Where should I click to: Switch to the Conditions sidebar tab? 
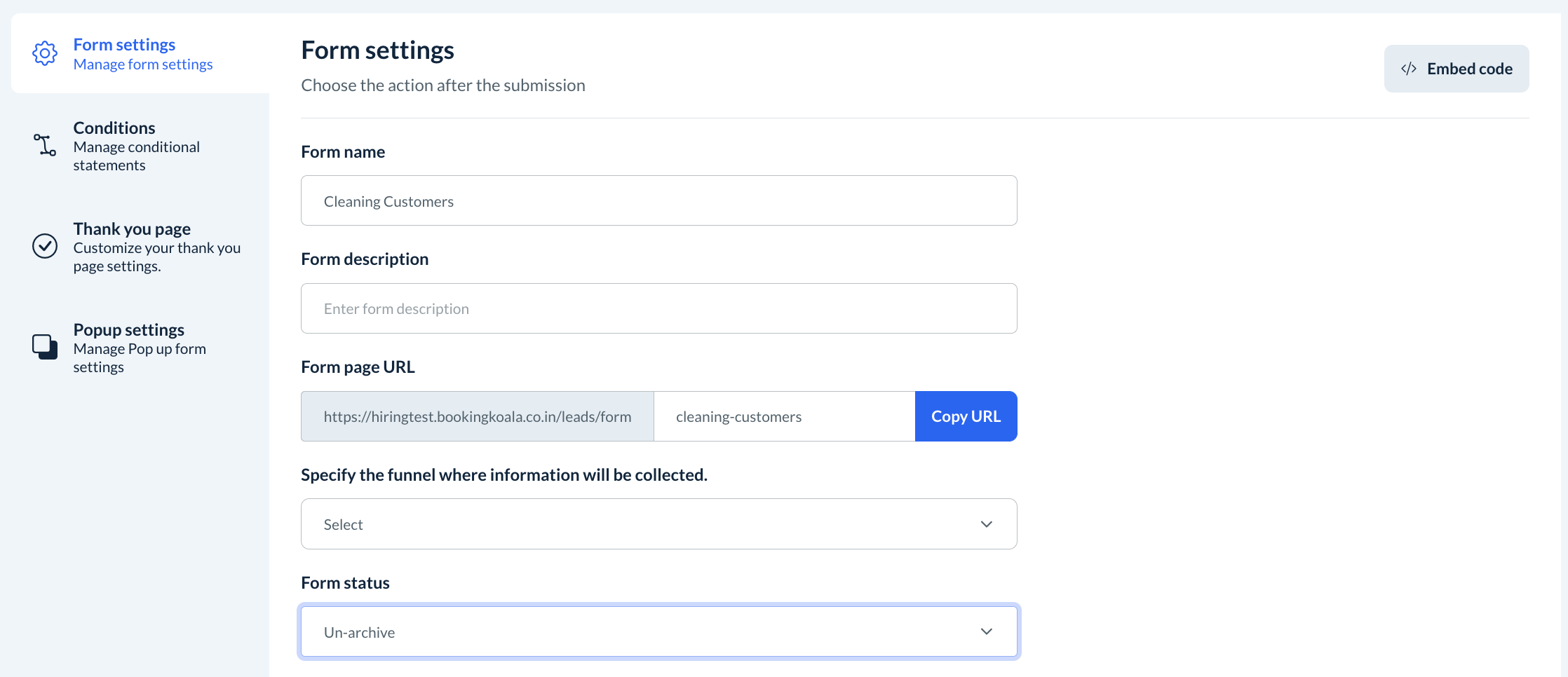114,128
